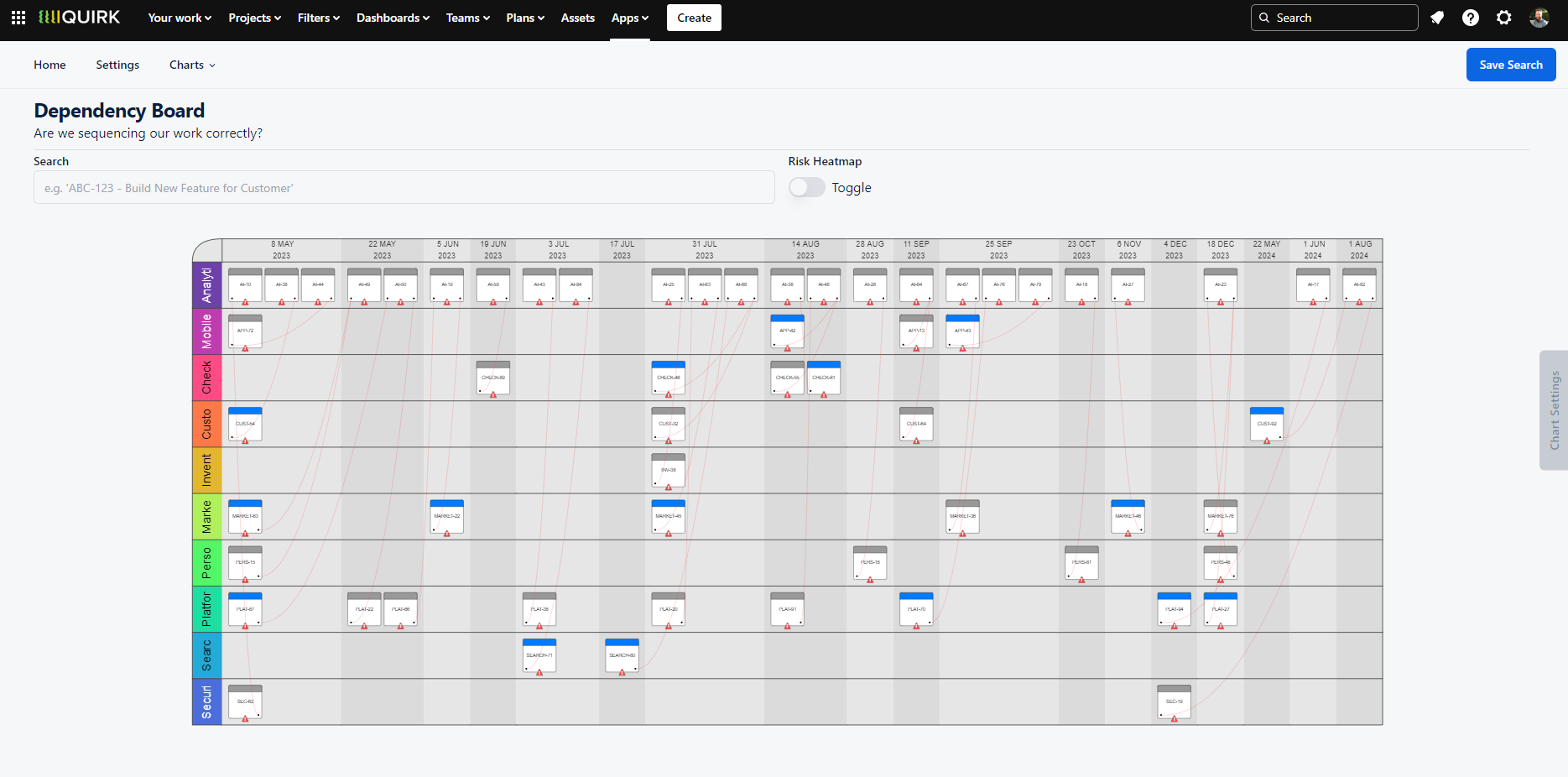The height and width of the screenshot is (777, 1568).
Task: Click the top bar Search input
Action: pos(1335,18)
